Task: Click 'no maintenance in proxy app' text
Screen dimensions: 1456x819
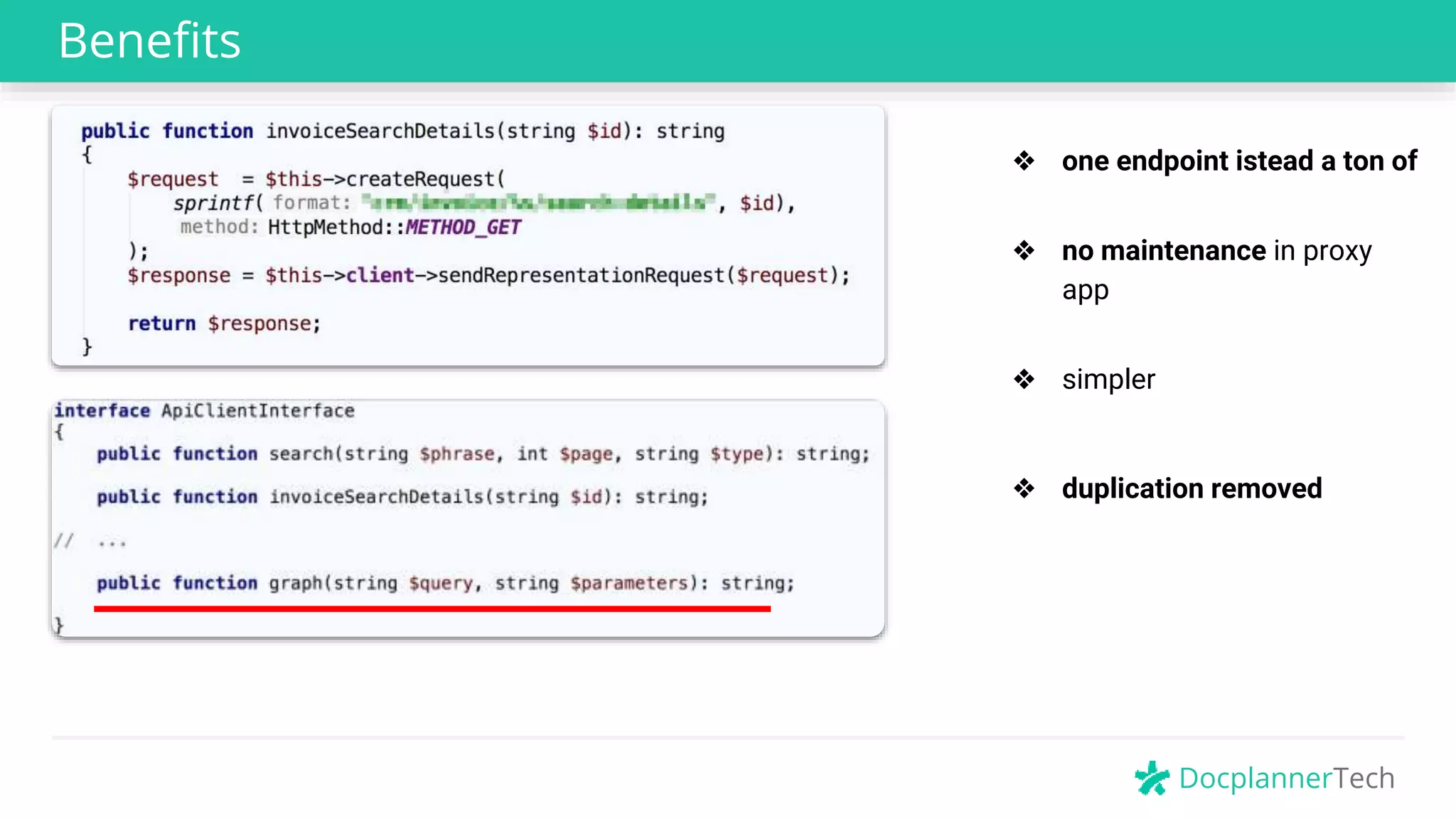Action: (1216, 270)
